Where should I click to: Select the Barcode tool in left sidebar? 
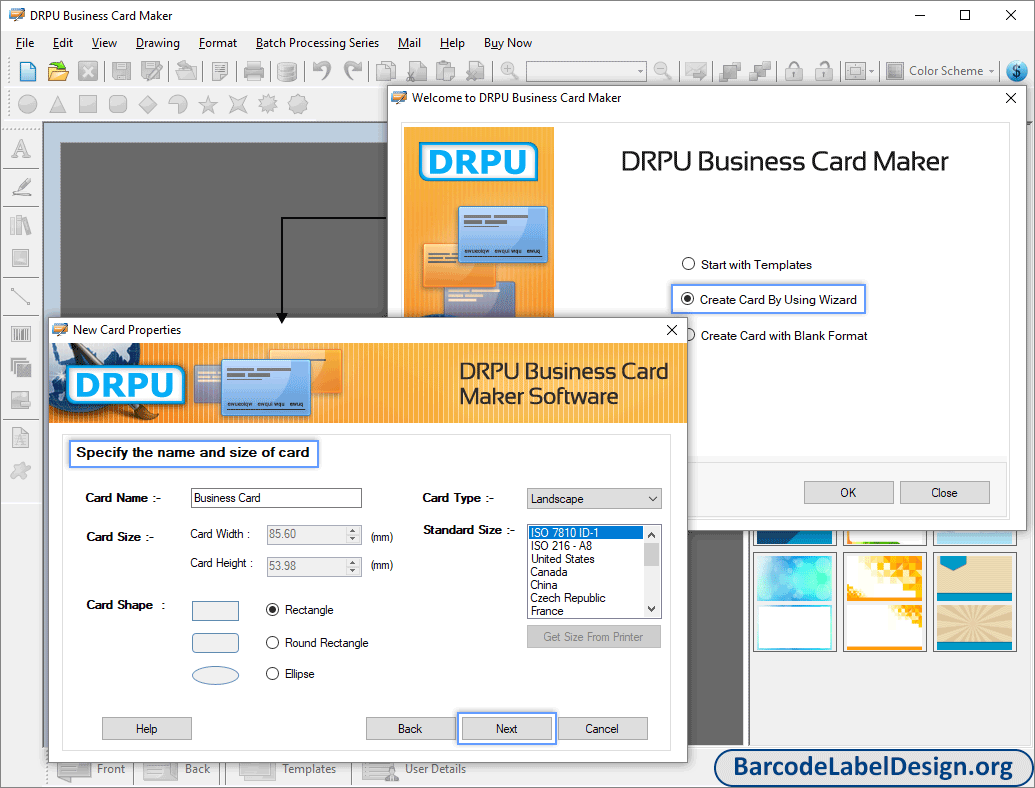click(x=21, y=334)
